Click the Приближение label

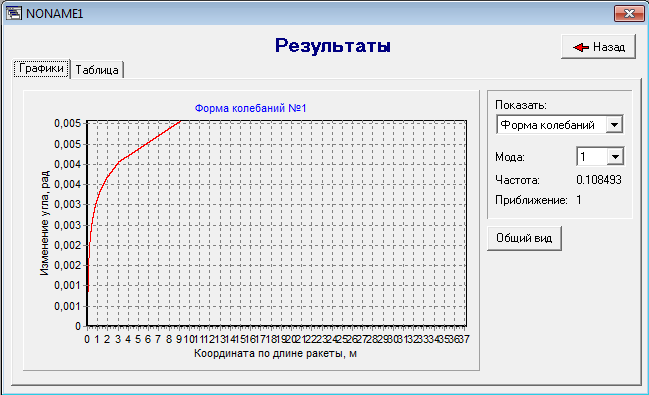531,200
